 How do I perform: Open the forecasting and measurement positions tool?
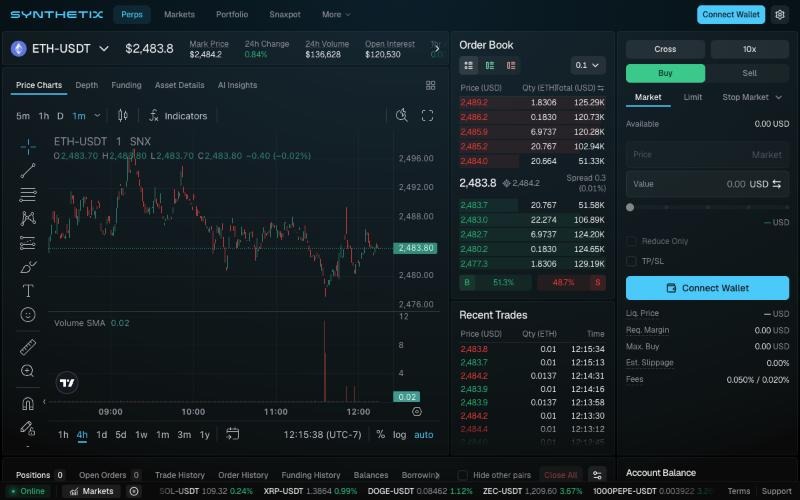[28, 243]
